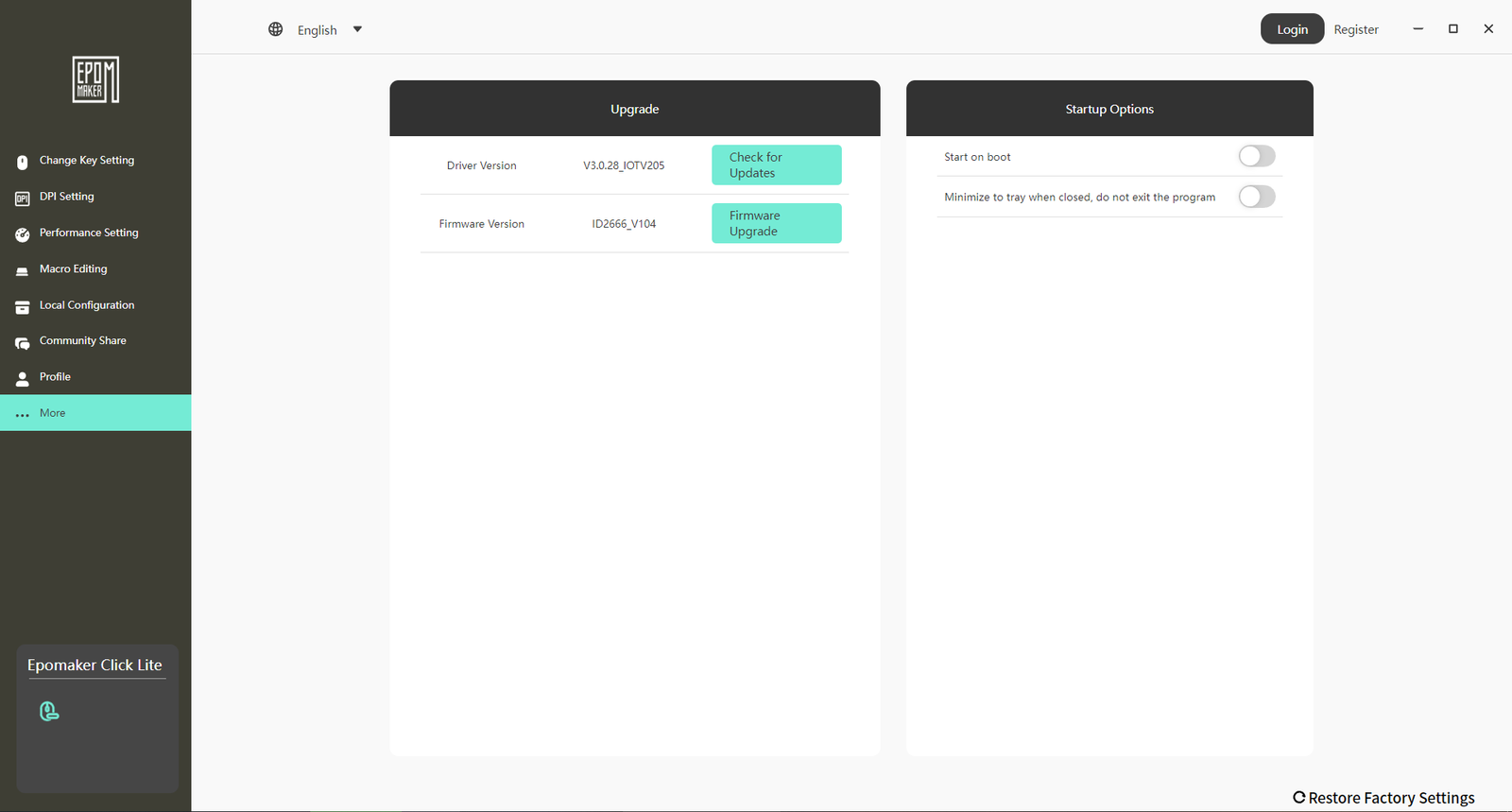The width and height of the screenshot is (1512, 812).
Task: Enable the Start on boot toggle
Action: [x=1257, y=156]
